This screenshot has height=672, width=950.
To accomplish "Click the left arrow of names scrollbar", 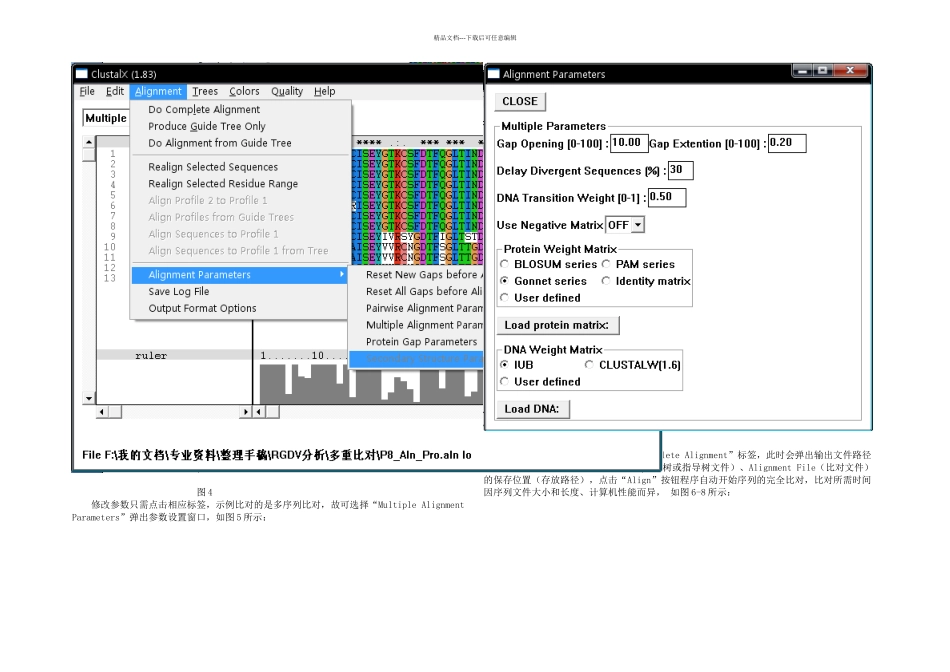I will [102, 412].
